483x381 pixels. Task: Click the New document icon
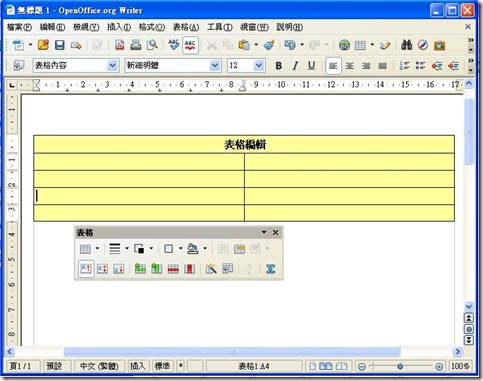click(18, 45)
